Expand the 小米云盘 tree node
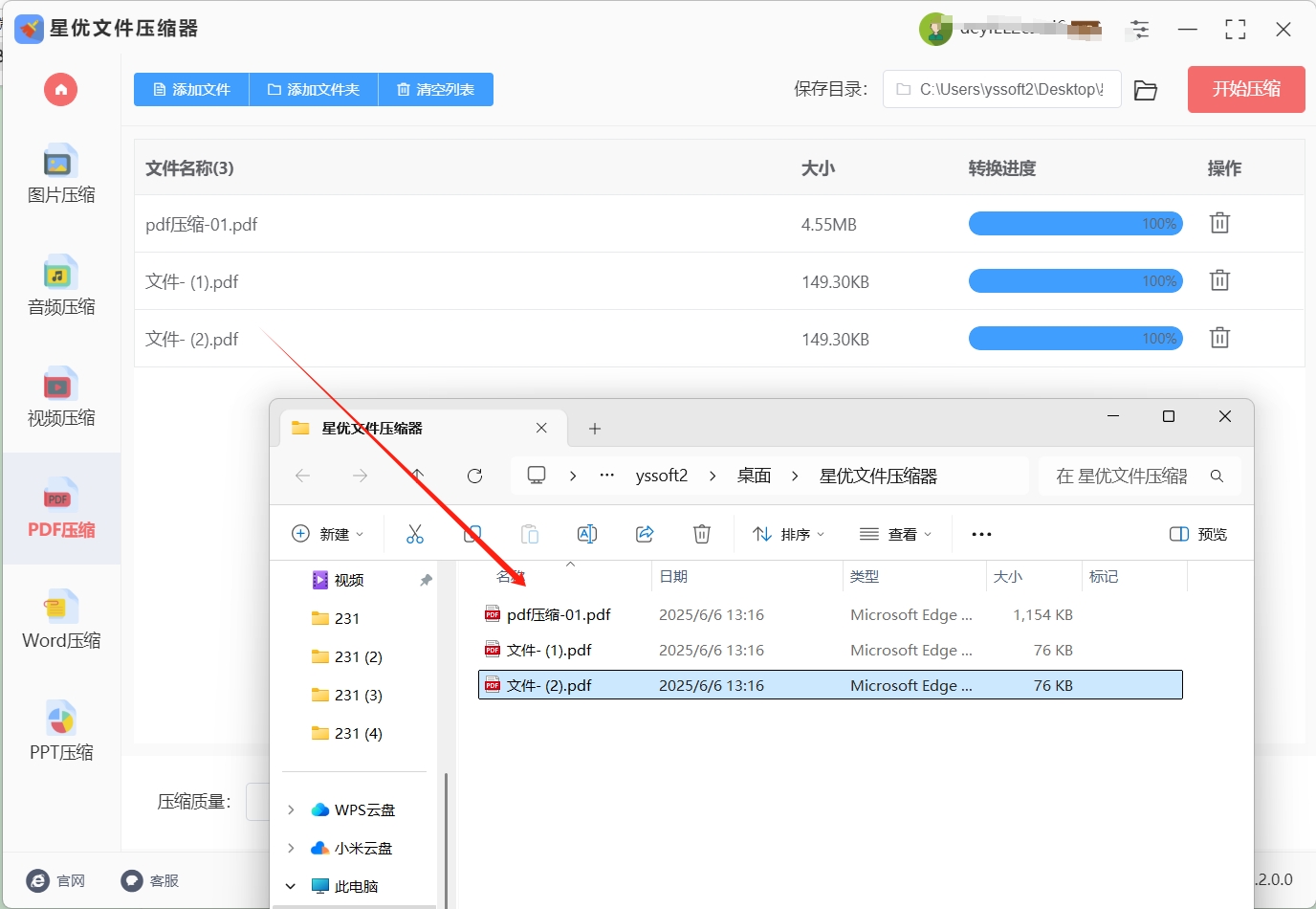Viewport: 1316px width, 909px height. [x=291, y=848]
